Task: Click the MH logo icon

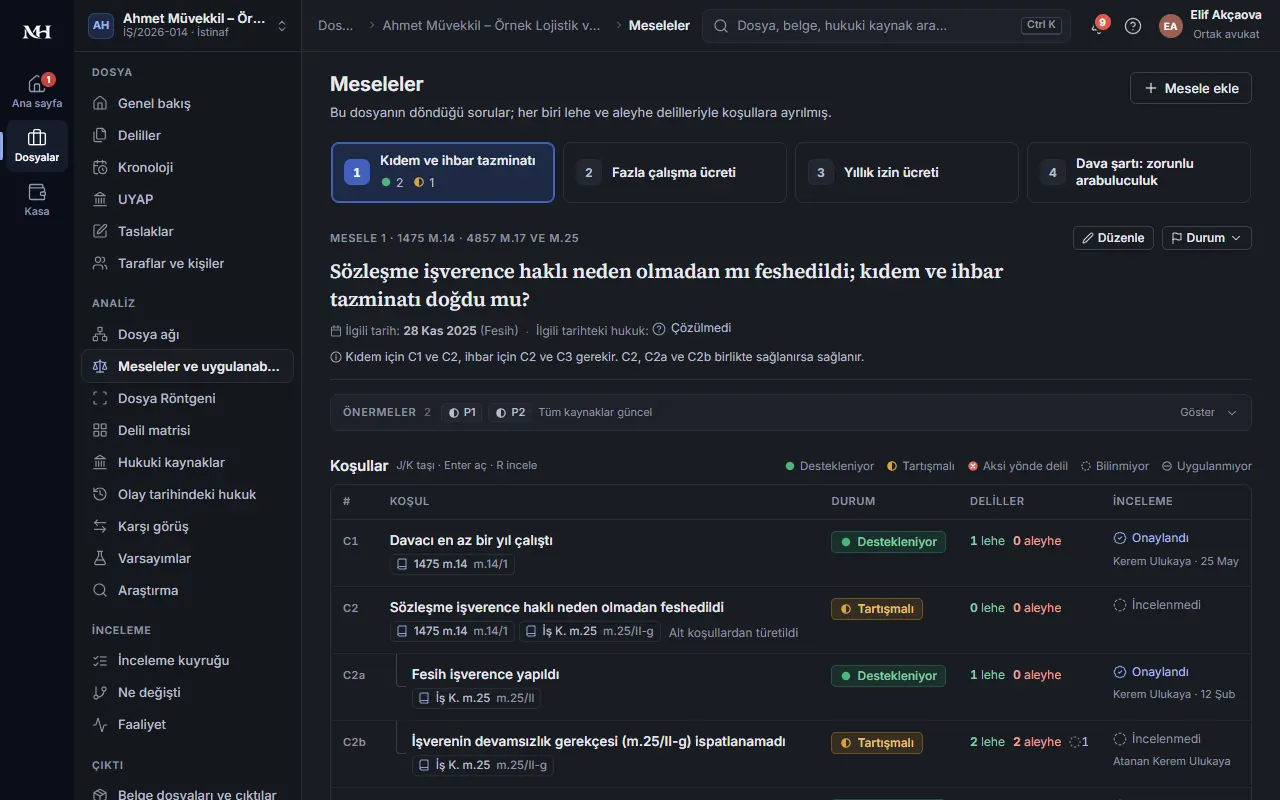Action: 37,32
